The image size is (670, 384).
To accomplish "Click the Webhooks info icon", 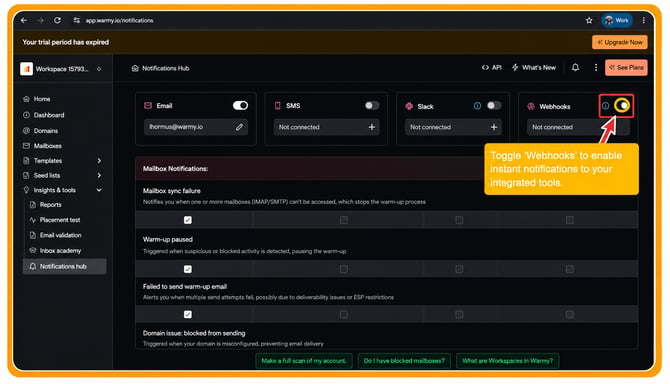I will tap(605, 106).
